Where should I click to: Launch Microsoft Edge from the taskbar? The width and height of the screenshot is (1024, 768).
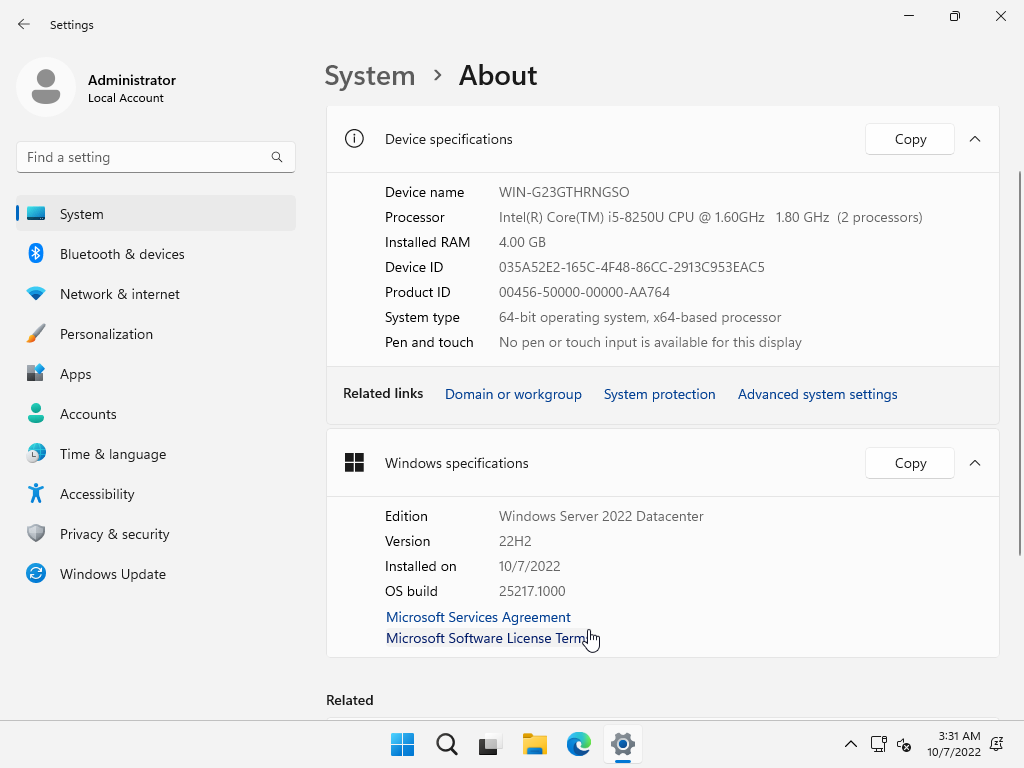579,744
